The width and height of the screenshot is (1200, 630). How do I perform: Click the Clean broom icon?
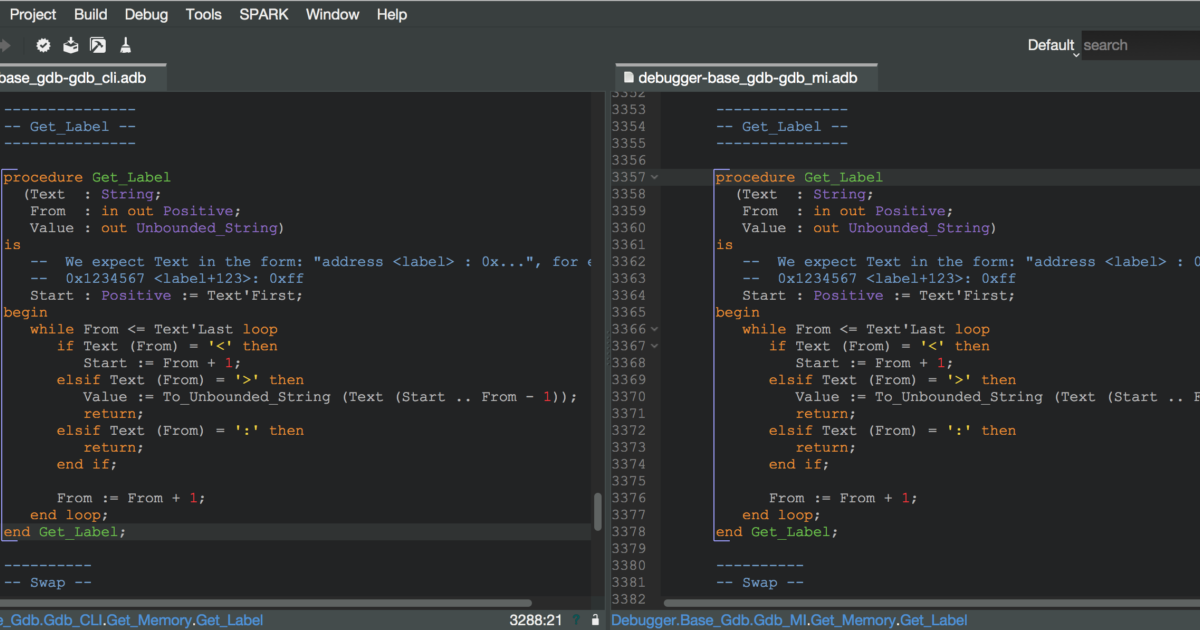pos(126,45)
